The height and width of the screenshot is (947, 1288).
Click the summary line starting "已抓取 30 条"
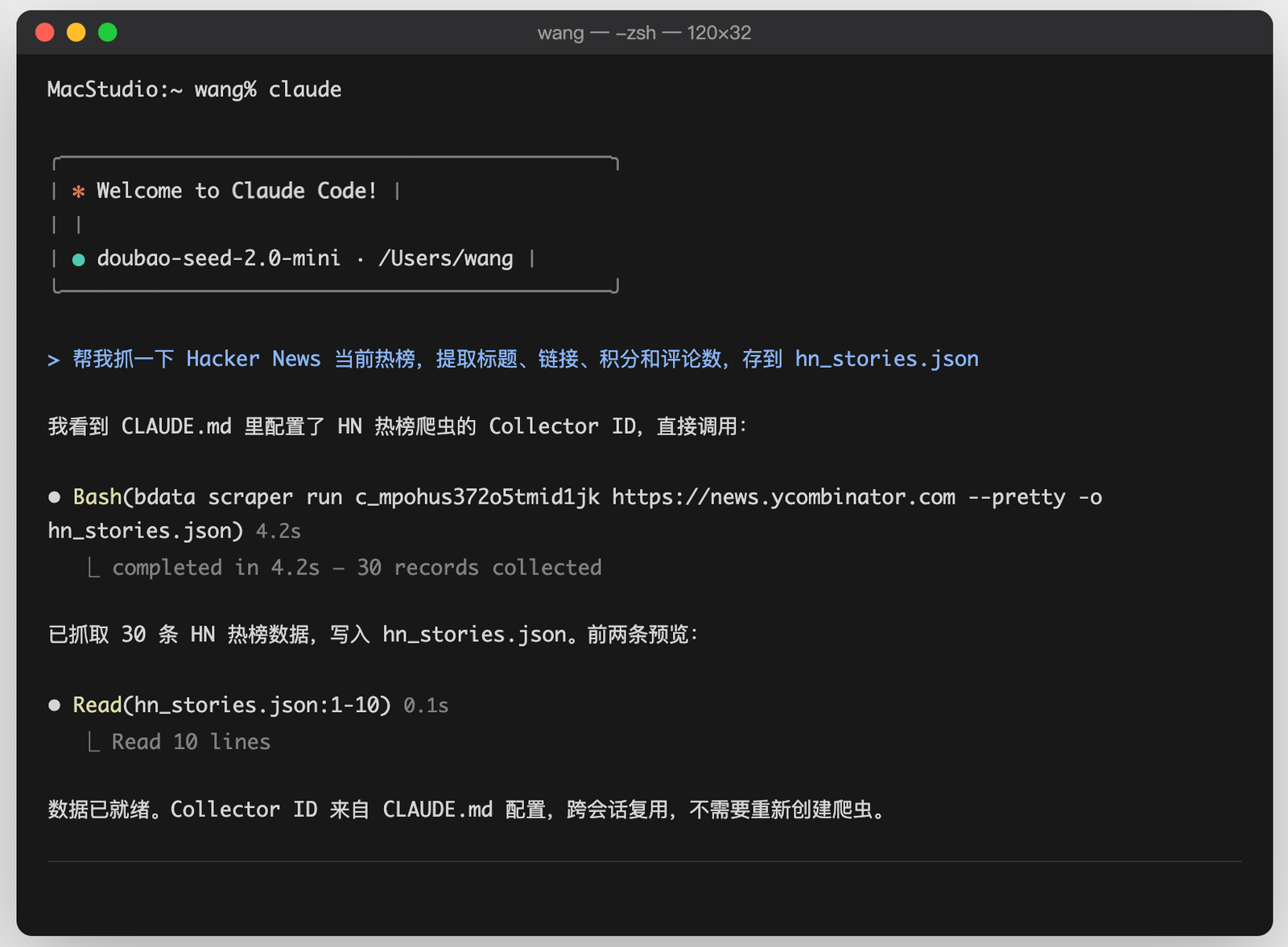[x=374, y=635]
